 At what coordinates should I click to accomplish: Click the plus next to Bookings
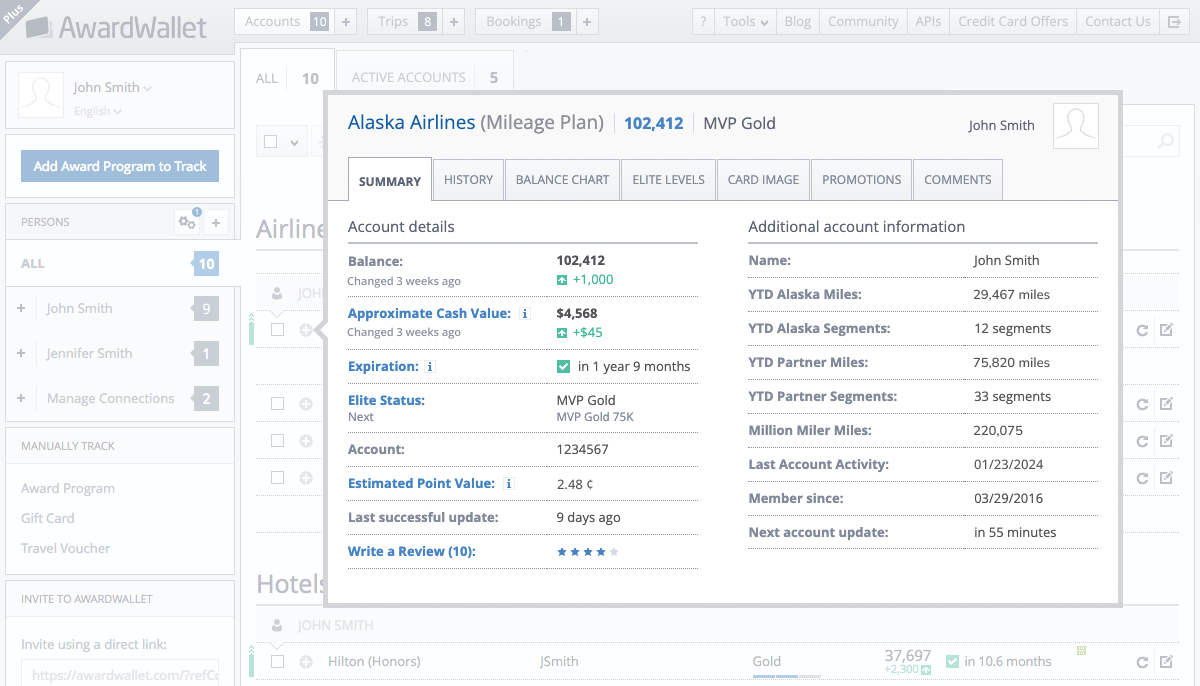[586, 21]
